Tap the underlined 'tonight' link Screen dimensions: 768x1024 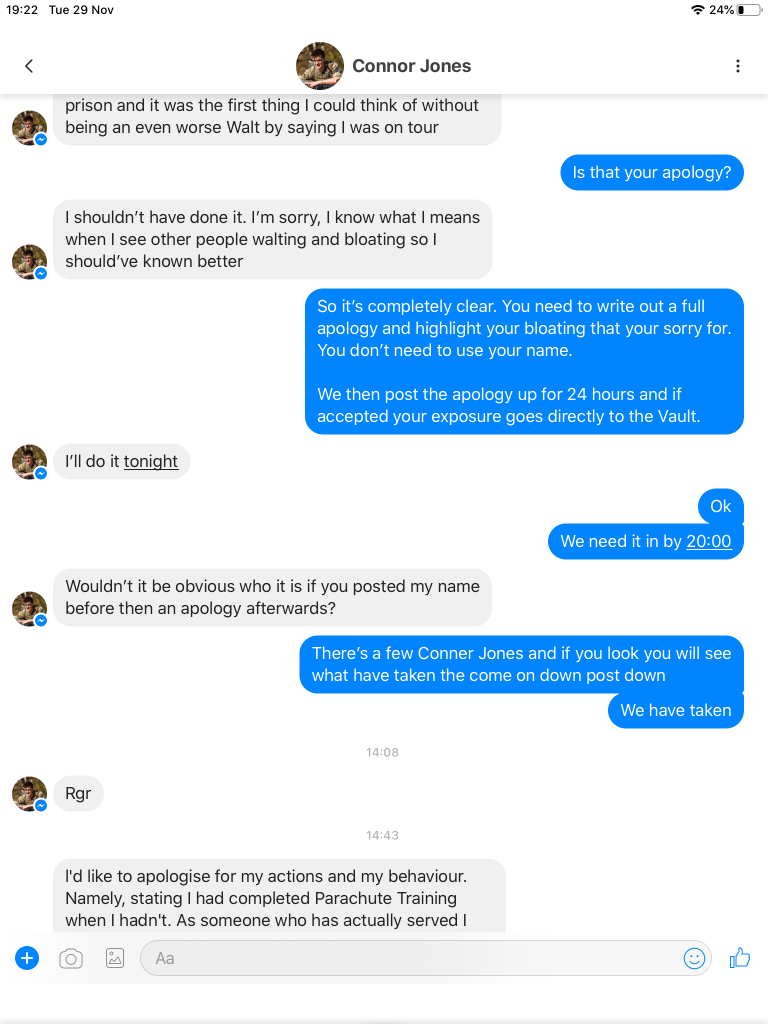[x=151, y=461]
